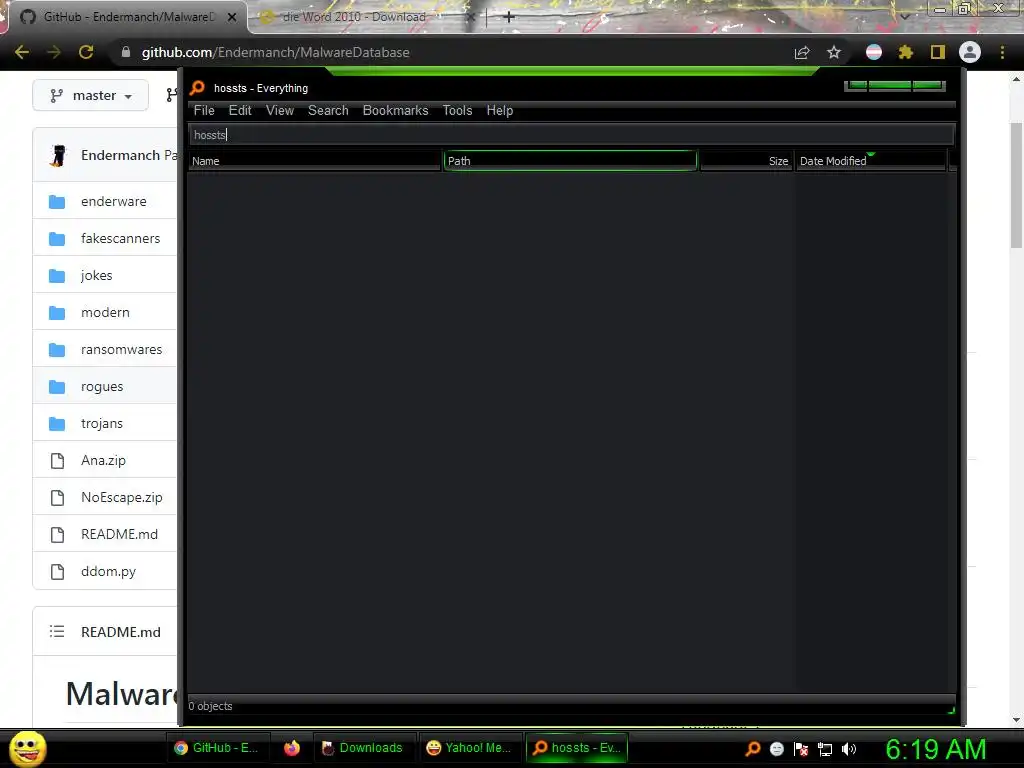Close the GitHub MalwareDatabase tab
1024x768 pixels.
pos(232,17)
